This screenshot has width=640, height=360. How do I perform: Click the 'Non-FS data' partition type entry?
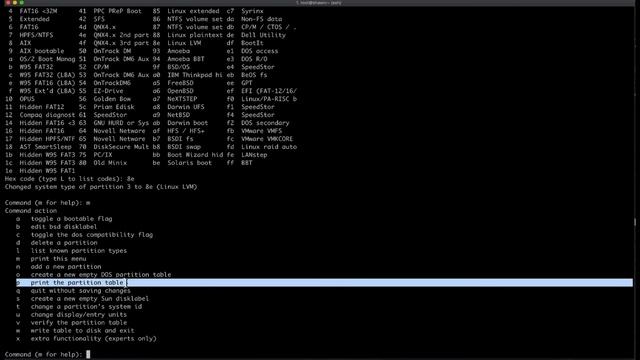coord(261,19)
